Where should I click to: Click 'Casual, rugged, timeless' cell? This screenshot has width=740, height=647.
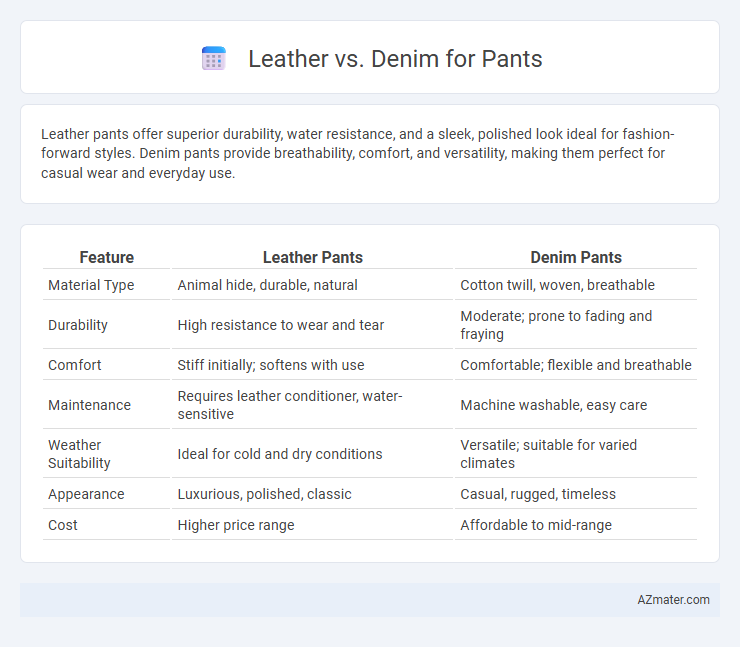coord(538,494)
